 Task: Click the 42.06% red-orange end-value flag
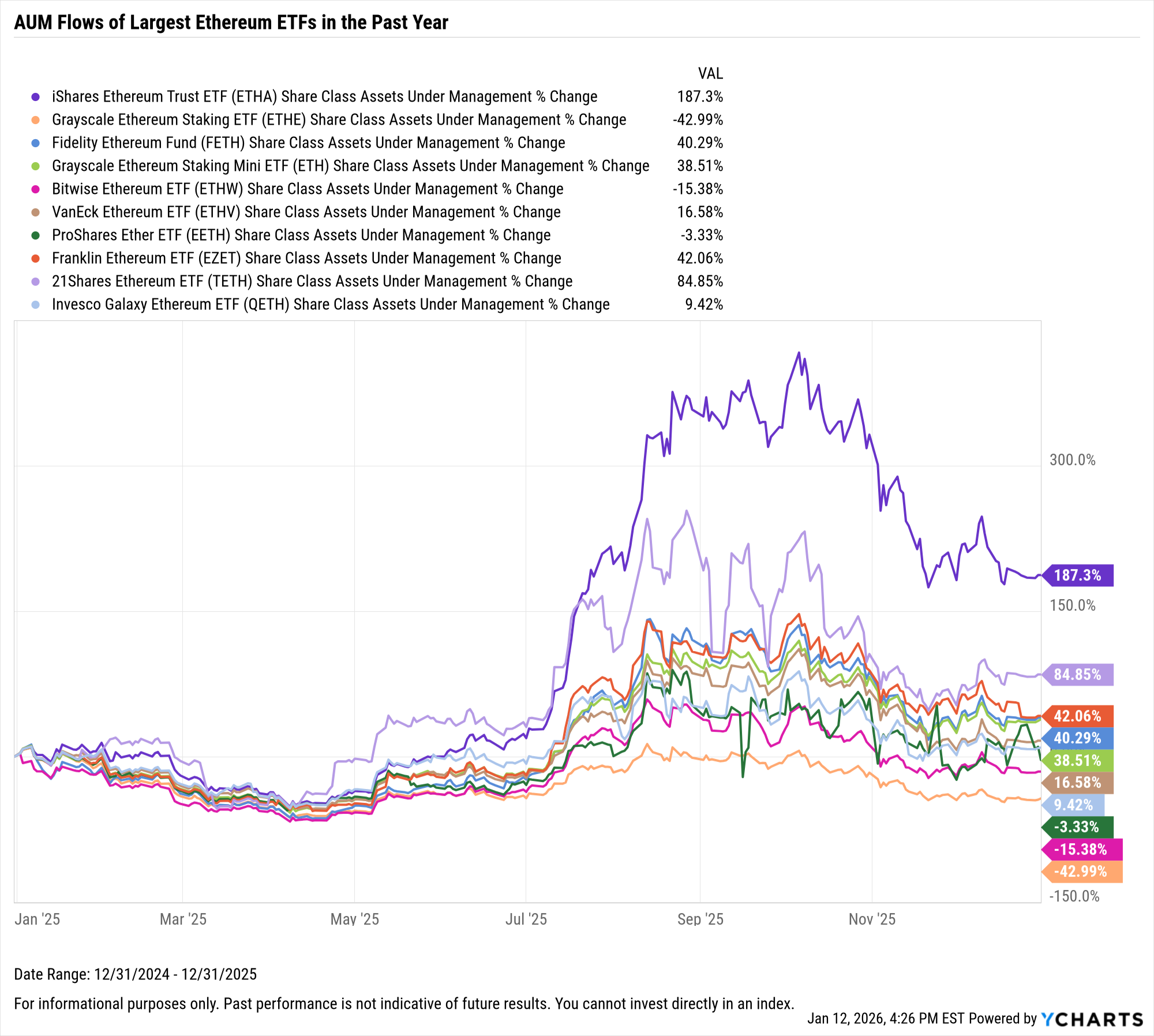click(1078, 716)
